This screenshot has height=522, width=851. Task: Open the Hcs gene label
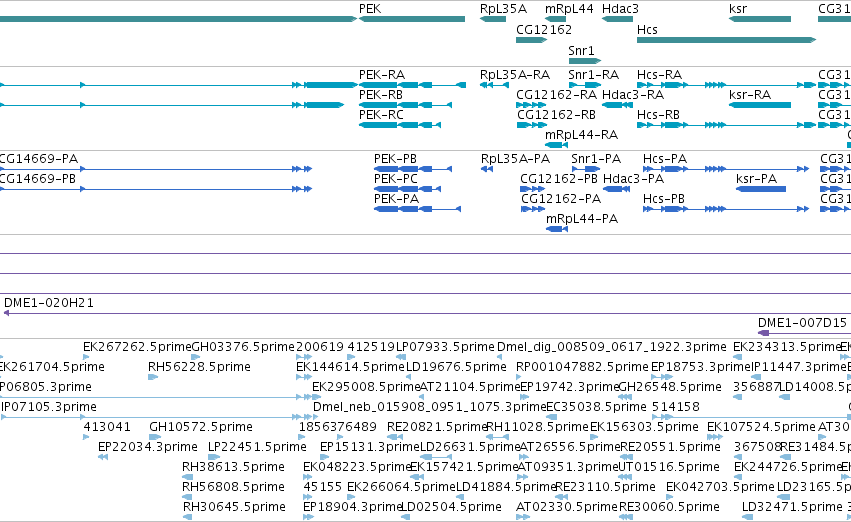pos(647,29)
